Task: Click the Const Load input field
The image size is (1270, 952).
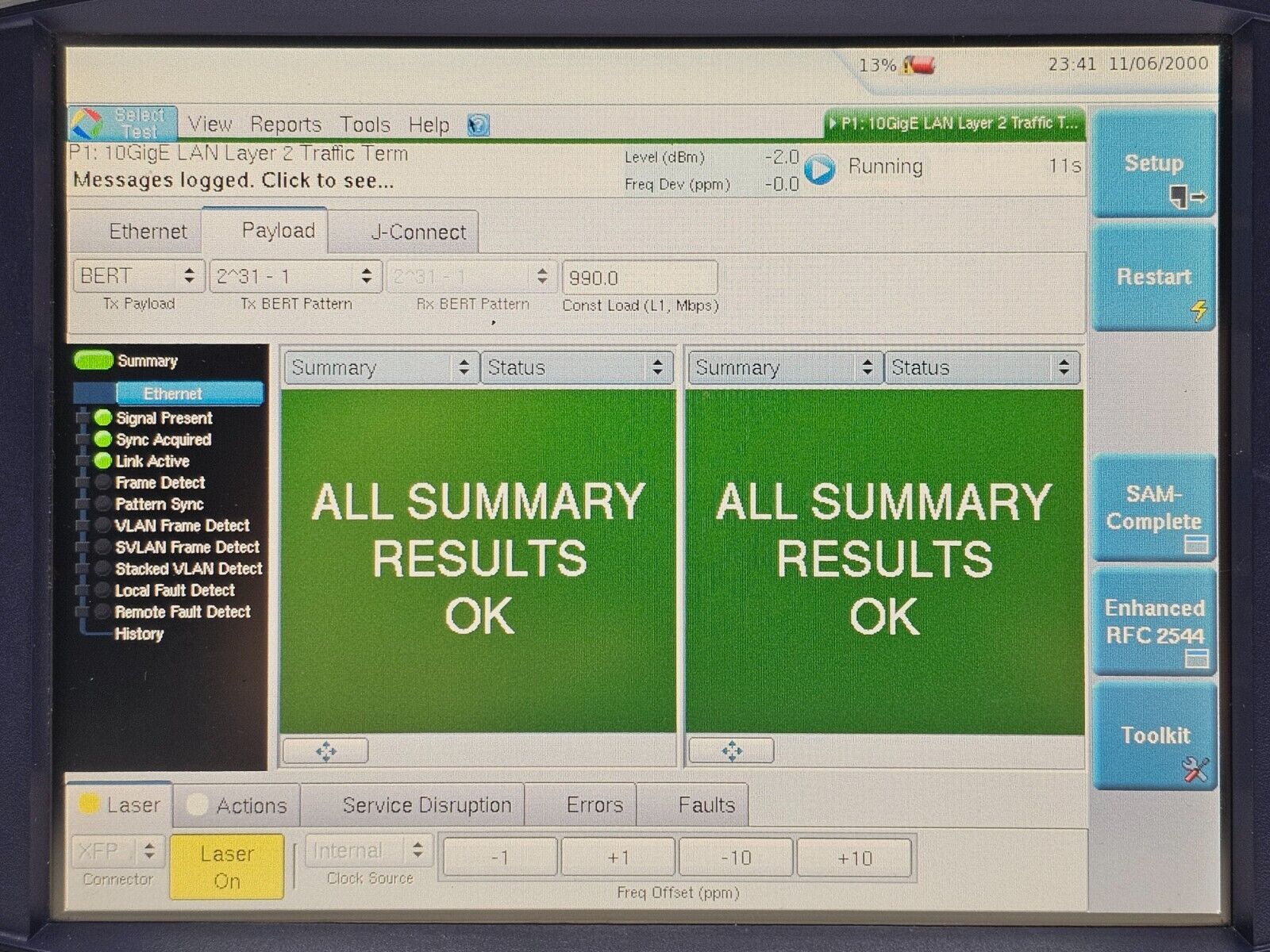Action: coord(639,278)
